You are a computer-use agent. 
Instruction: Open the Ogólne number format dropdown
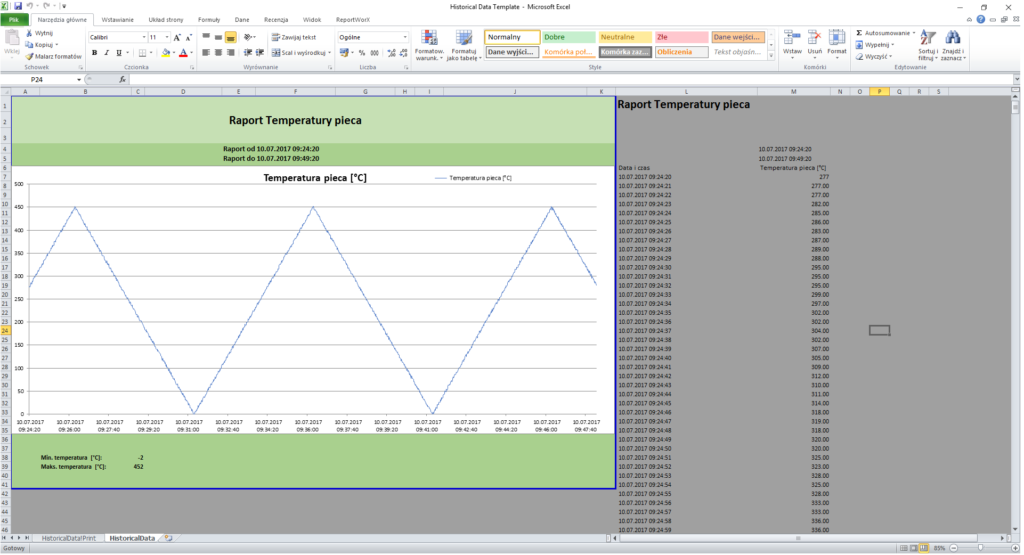pyautogui.click(x=405, y=37)
